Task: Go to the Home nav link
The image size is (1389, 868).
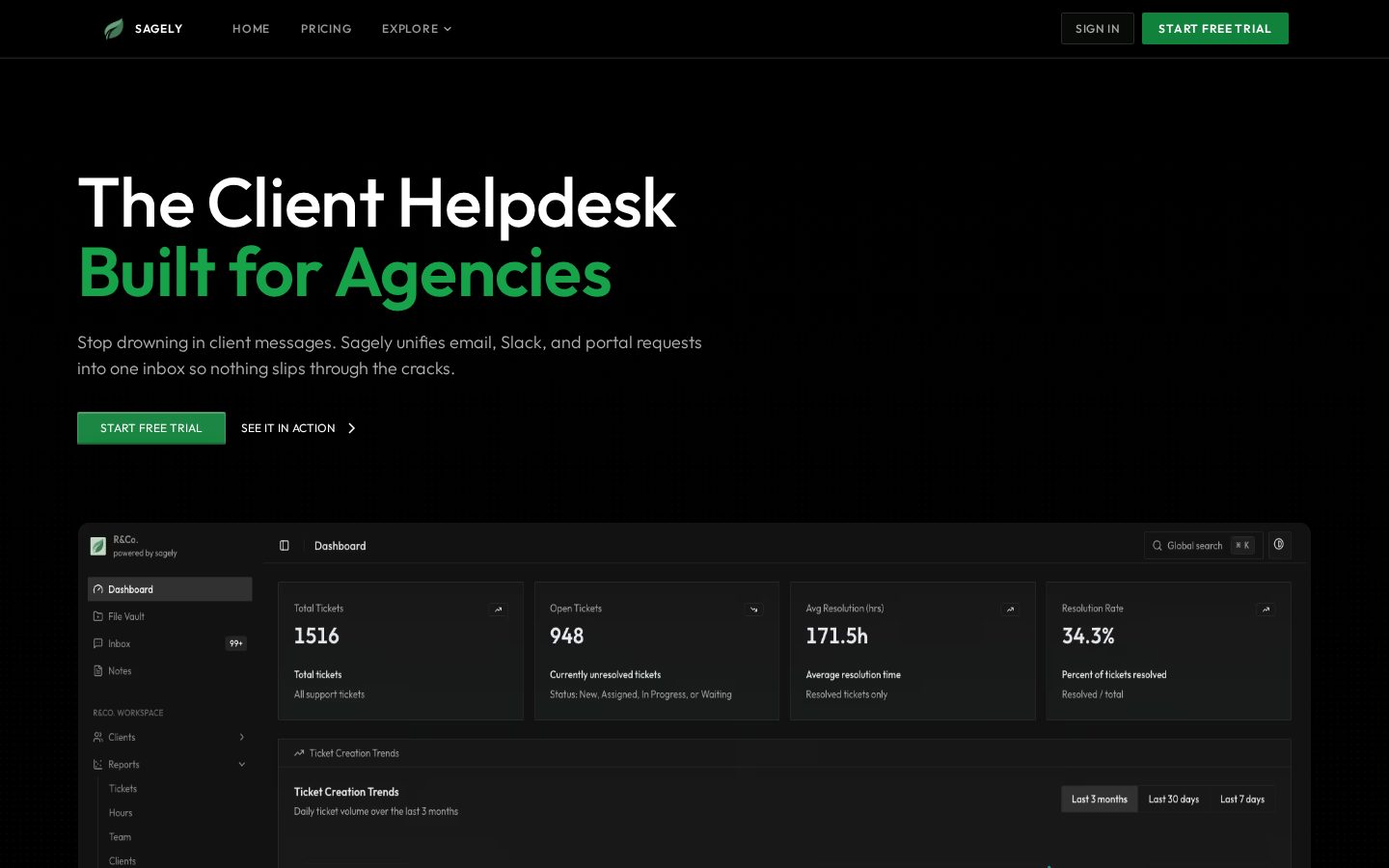Action: click(251, 29)
